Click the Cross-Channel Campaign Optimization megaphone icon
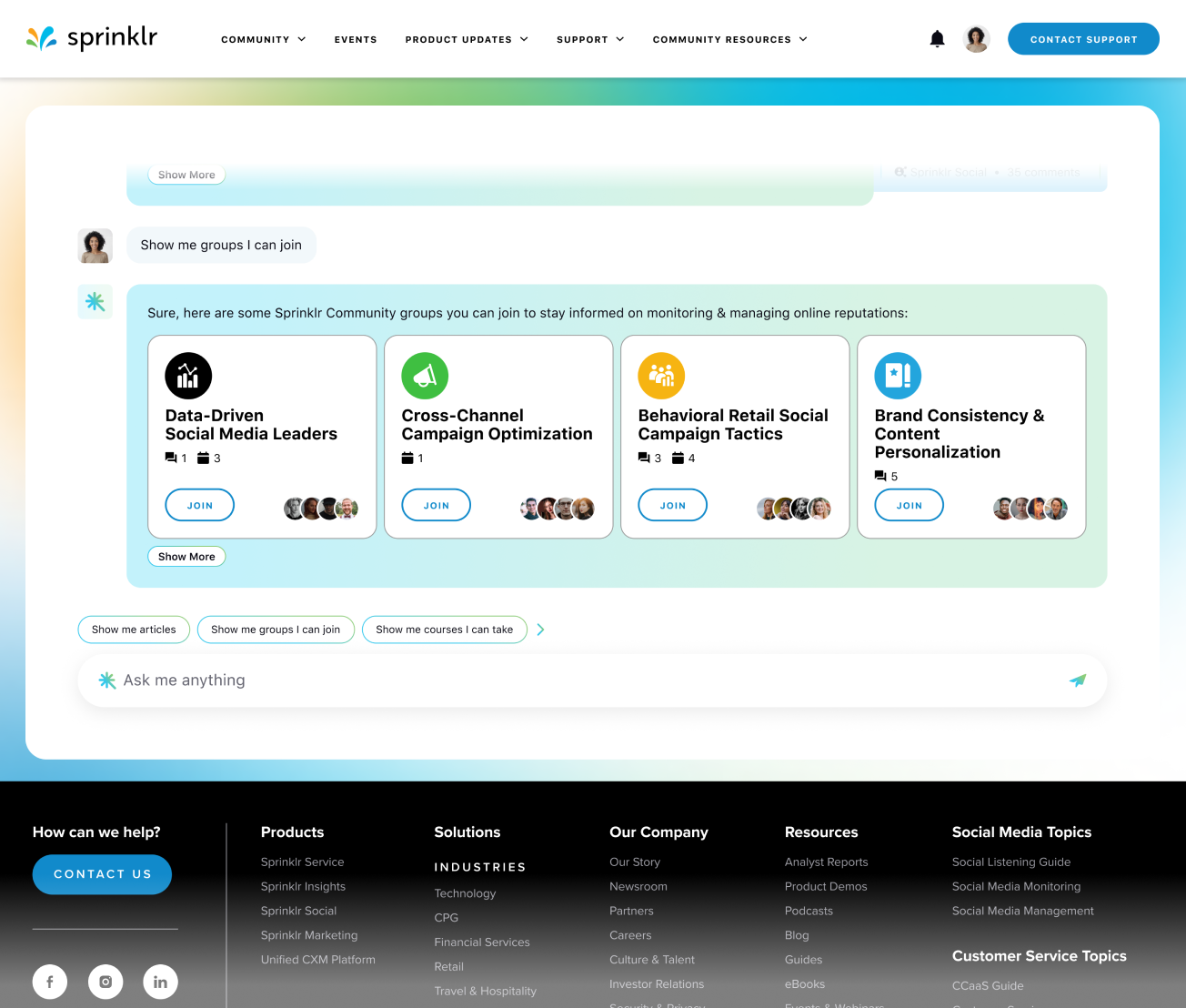The height and width of the screenshot is (1008, 1186). pyautogui.click(x=425, y=376)
